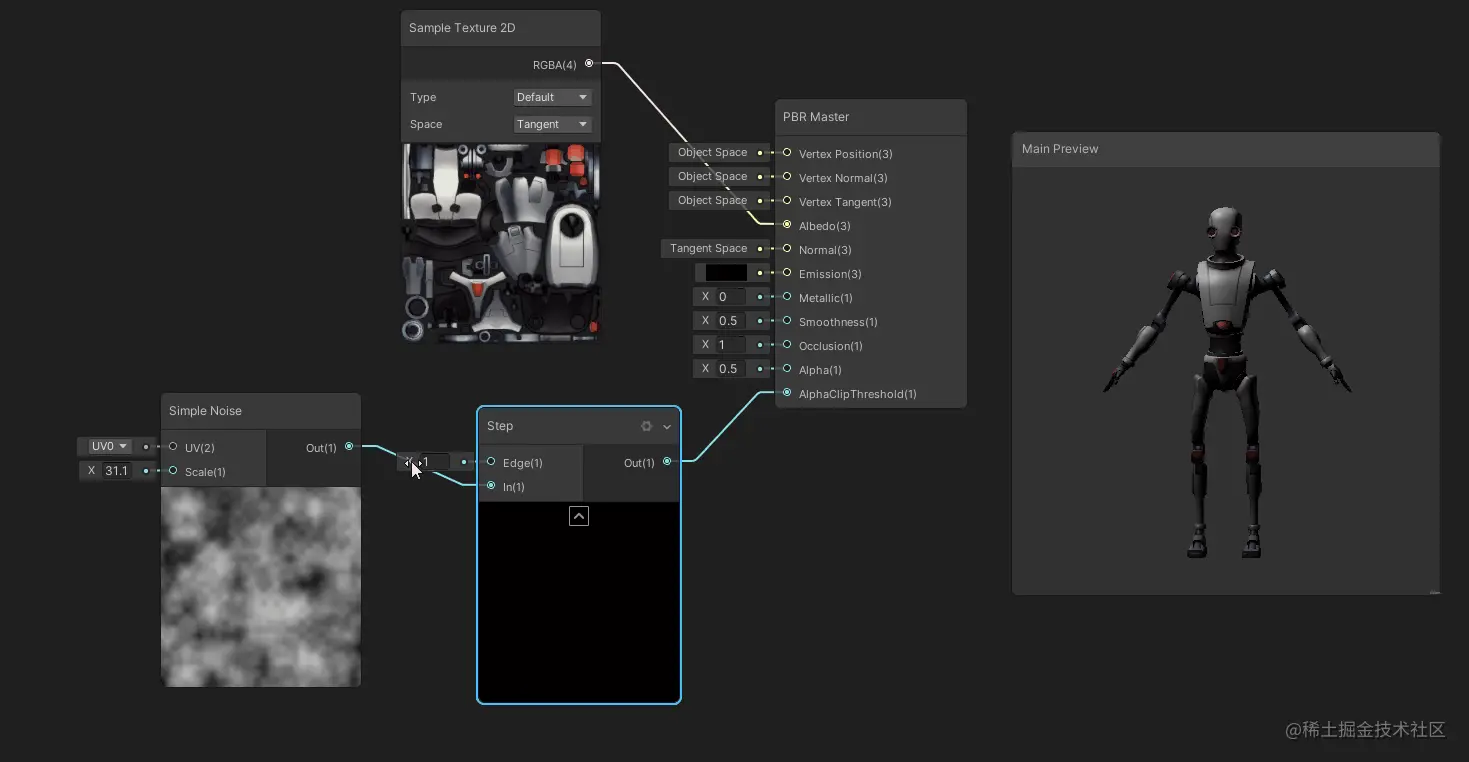Click the Metallic(1) input port

pos(787,297)
